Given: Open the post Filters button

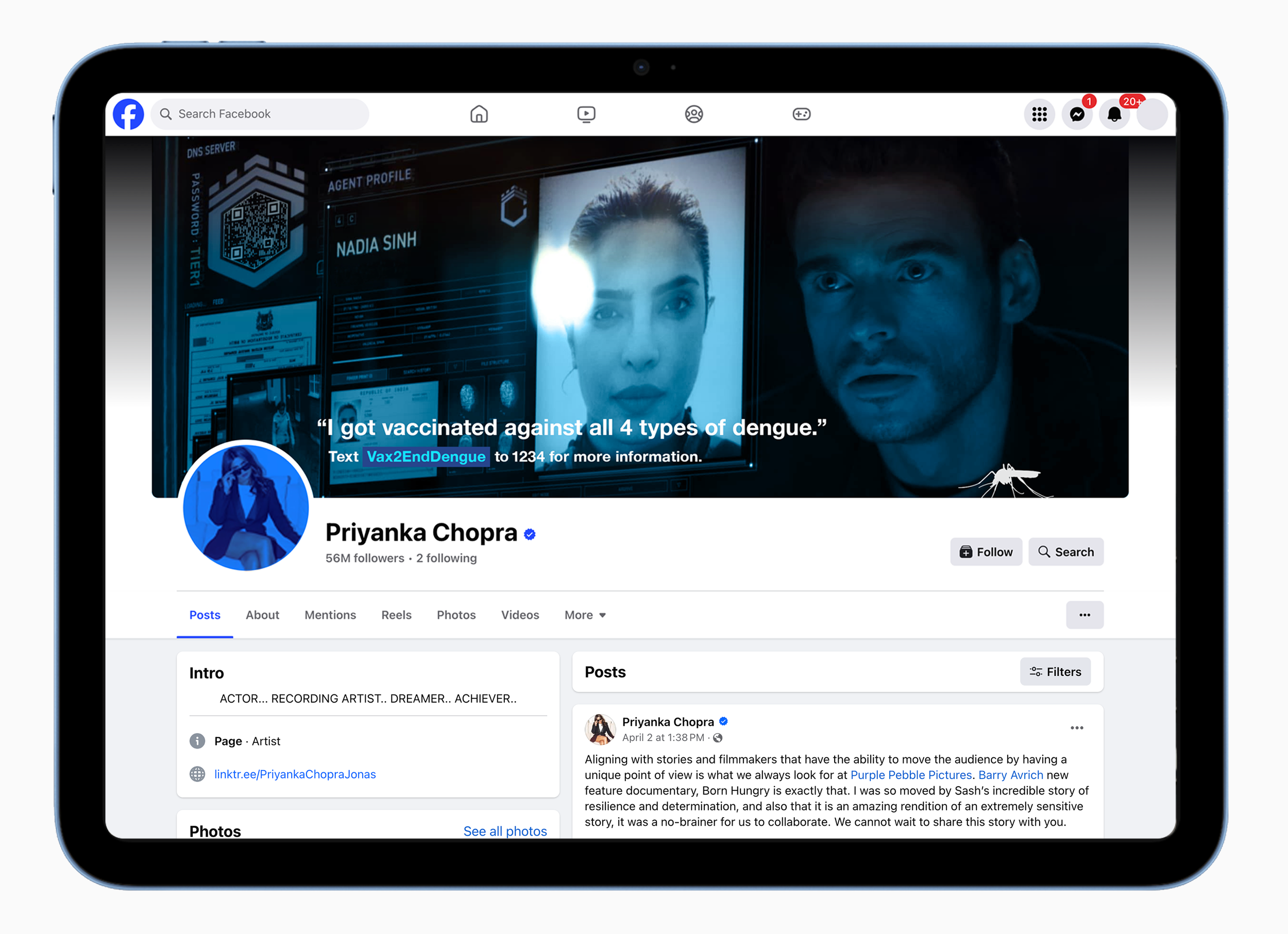Looking at the screenshot, I should (x=1055, y=672).
